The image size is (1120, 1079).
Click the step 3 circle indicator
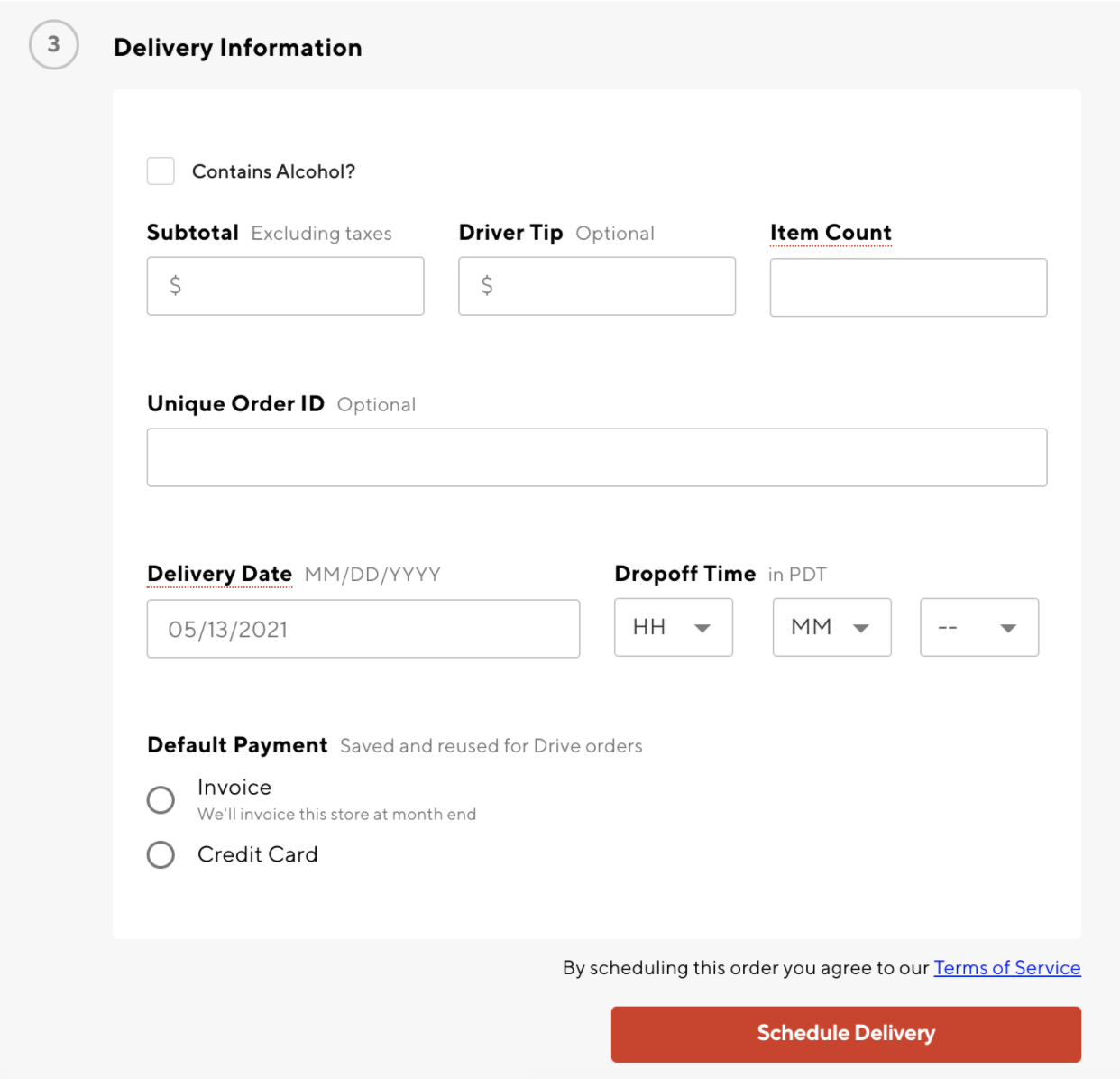coord(53,45)
